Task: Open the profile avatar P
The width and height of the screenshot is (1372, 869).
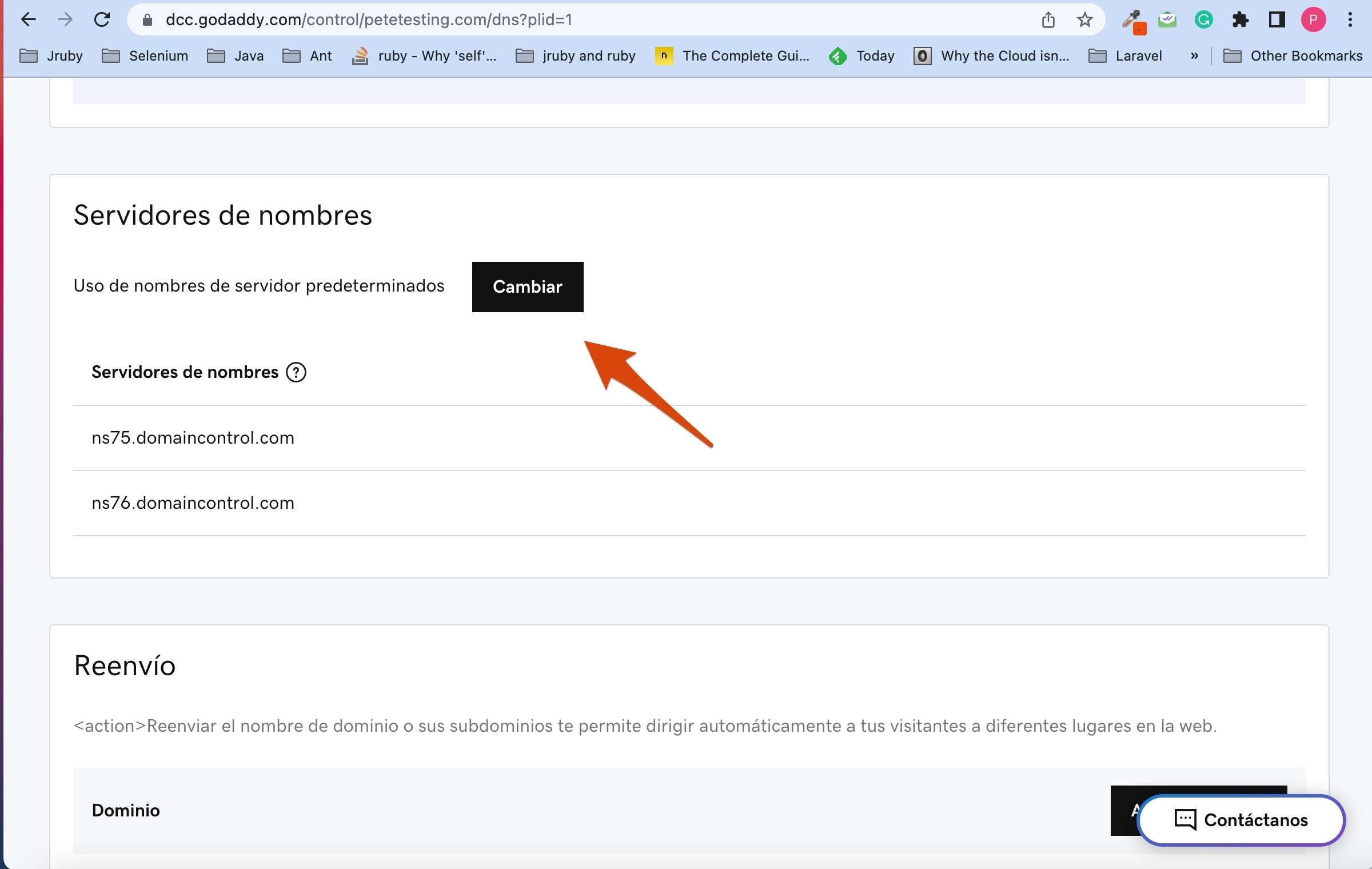Action: (x=1313, y=20)
